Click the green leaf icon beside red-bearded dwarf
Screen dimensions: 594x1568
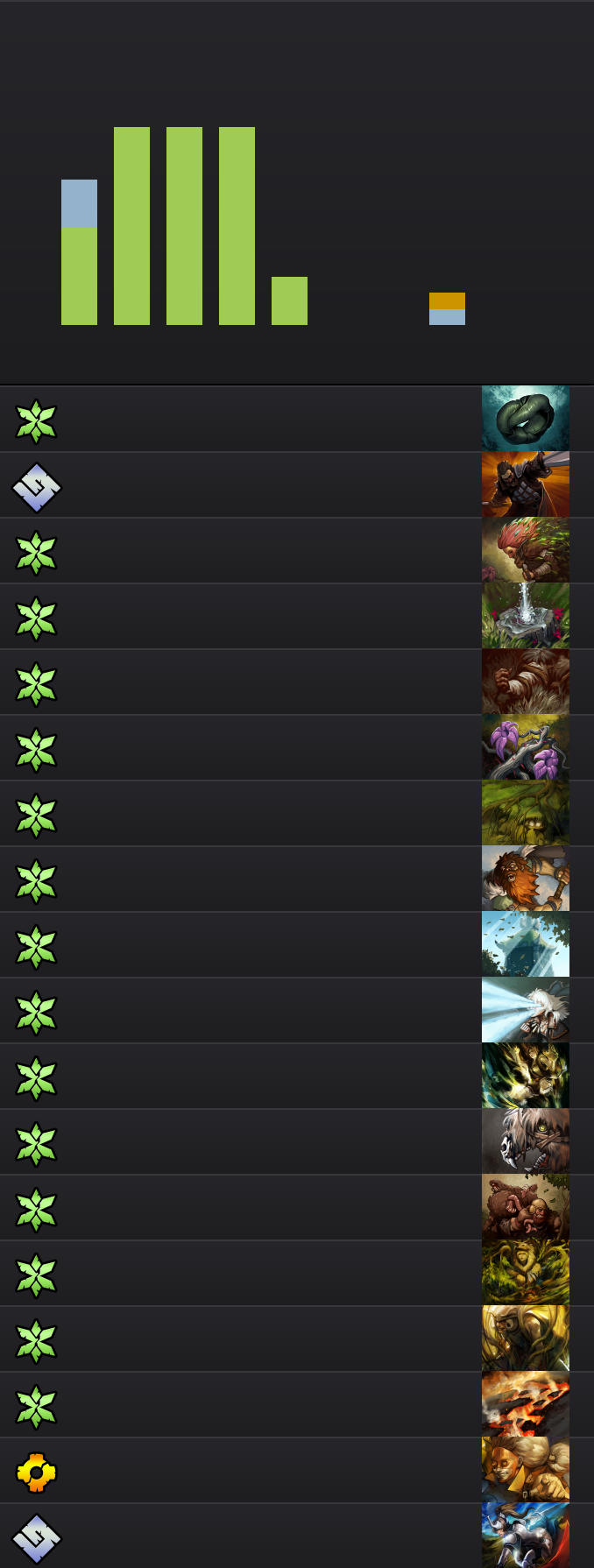click(36, 881)
